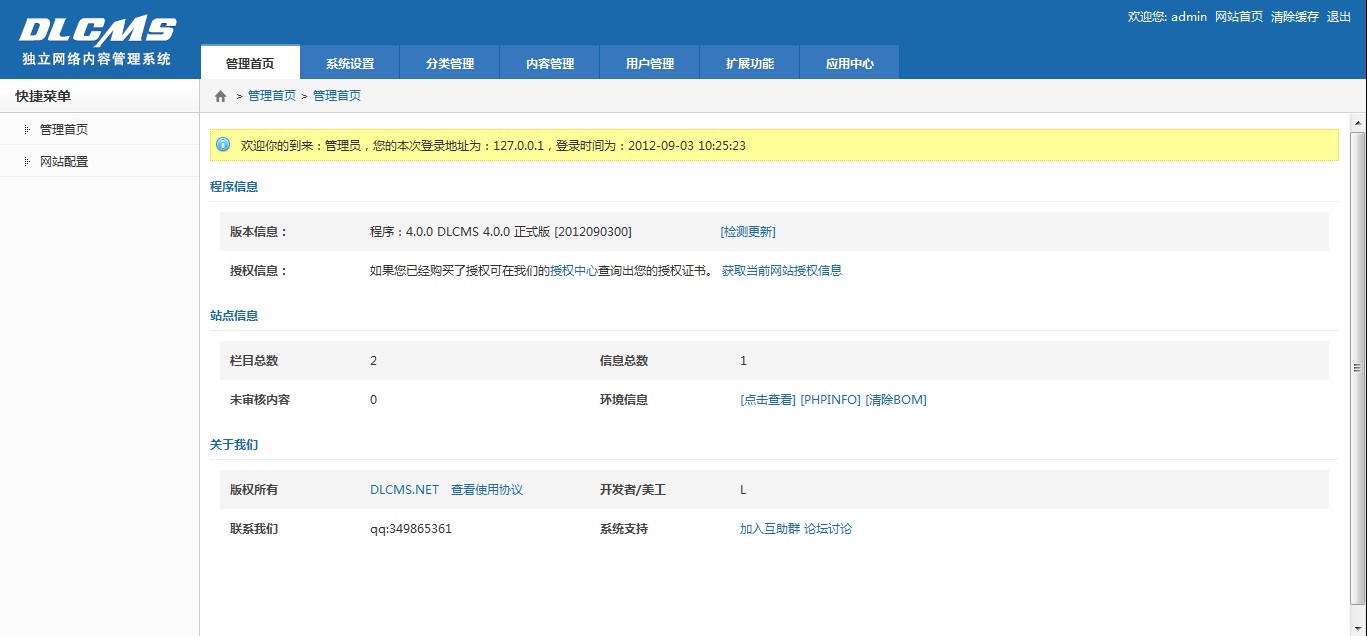Select the 用户管理 tab

coord(650,63)
